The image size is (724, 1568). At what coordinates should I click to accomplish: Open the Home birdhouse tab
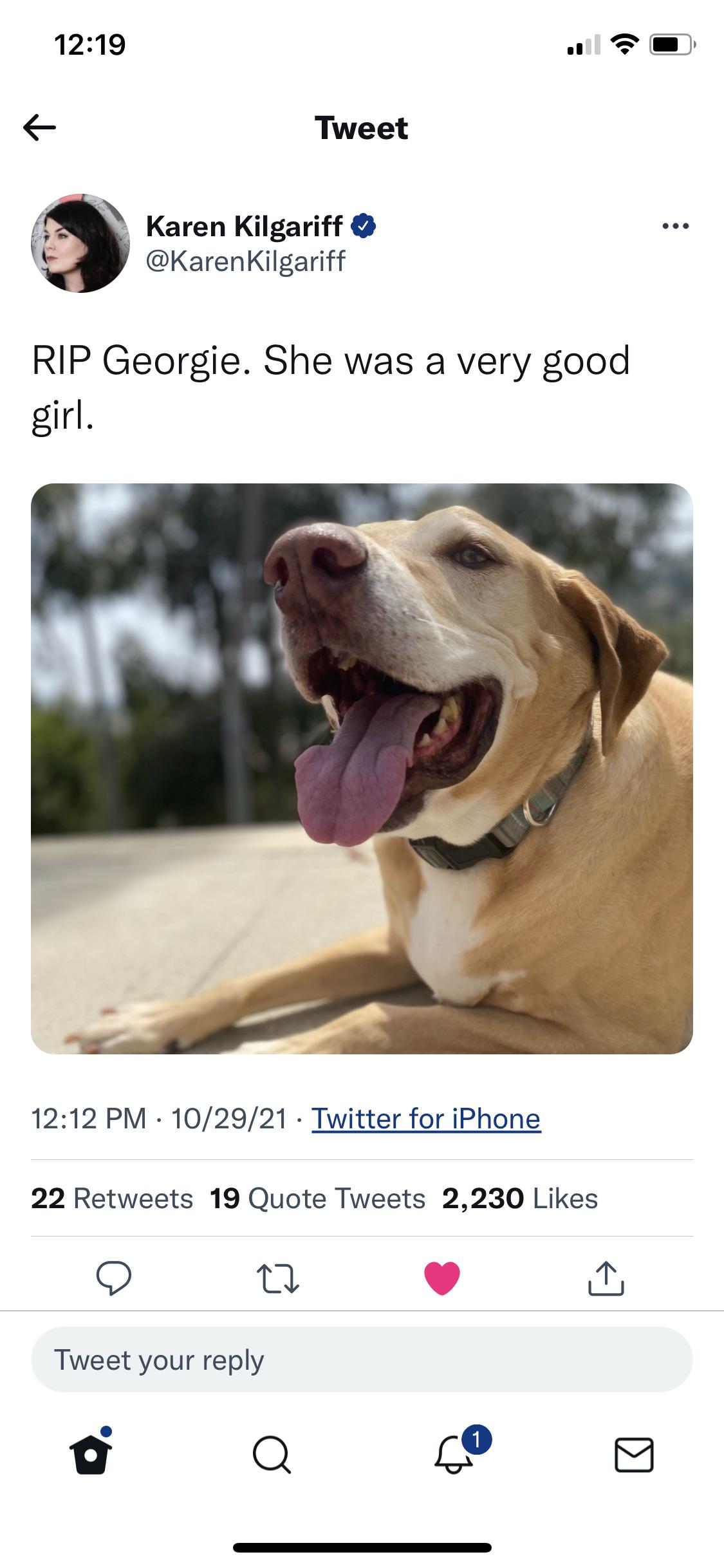[91, 1453]
